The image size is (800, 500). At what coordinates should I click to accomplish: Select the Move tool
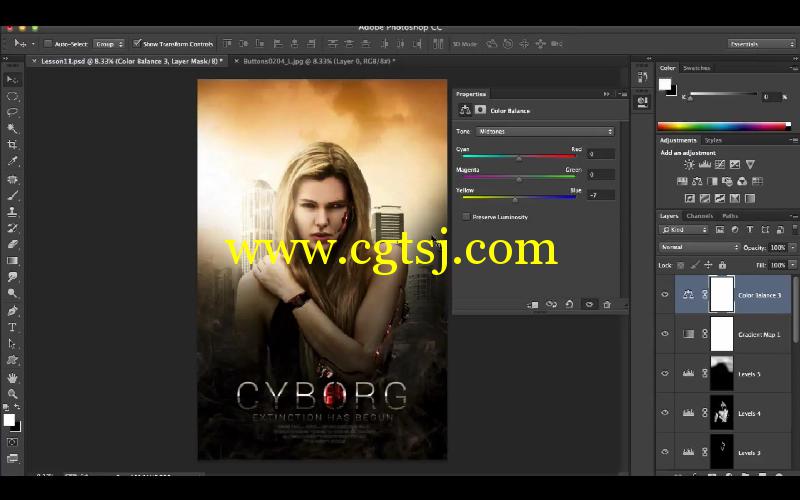12,80
